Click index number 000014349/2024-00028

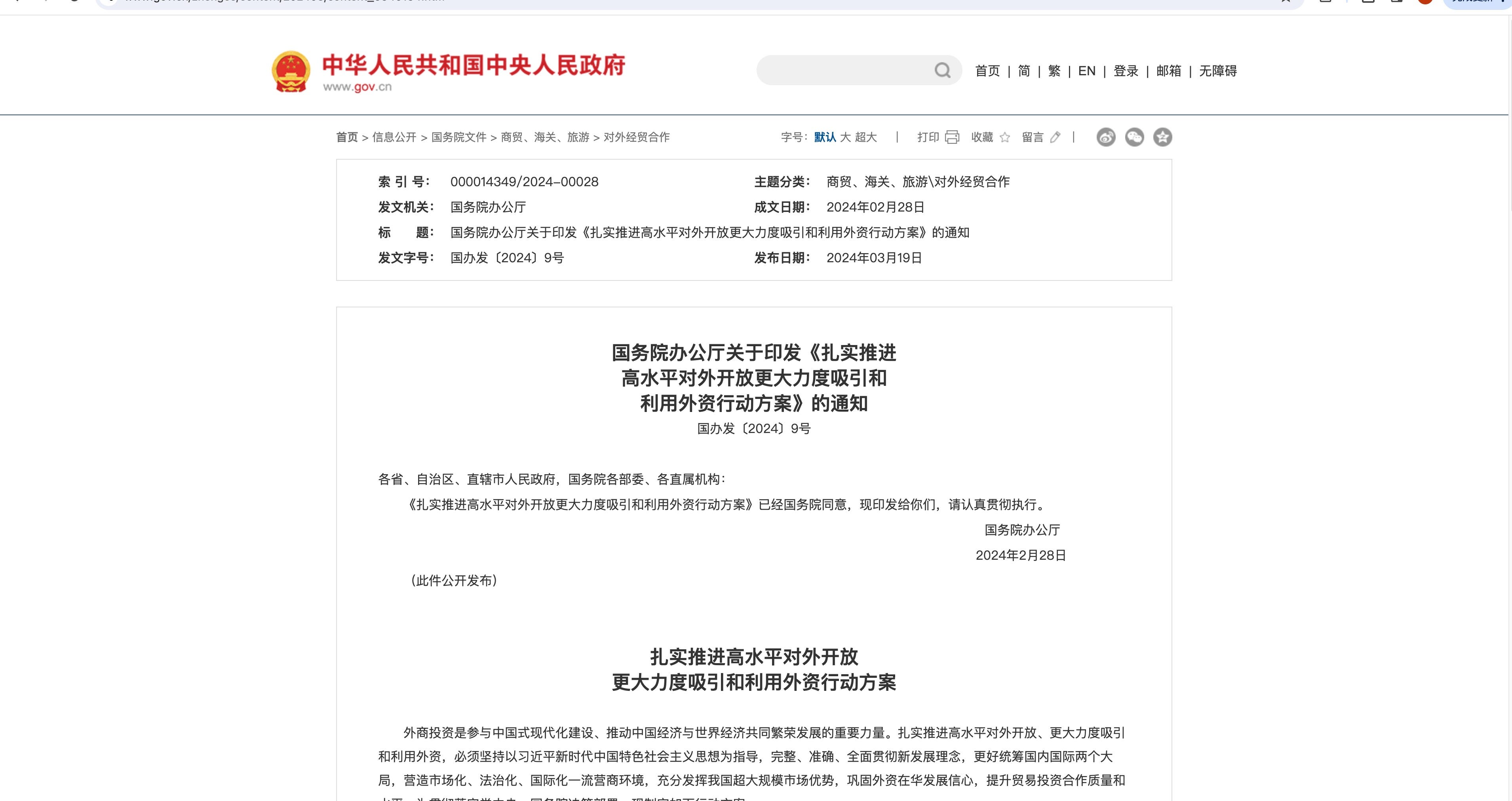[524, 182]
